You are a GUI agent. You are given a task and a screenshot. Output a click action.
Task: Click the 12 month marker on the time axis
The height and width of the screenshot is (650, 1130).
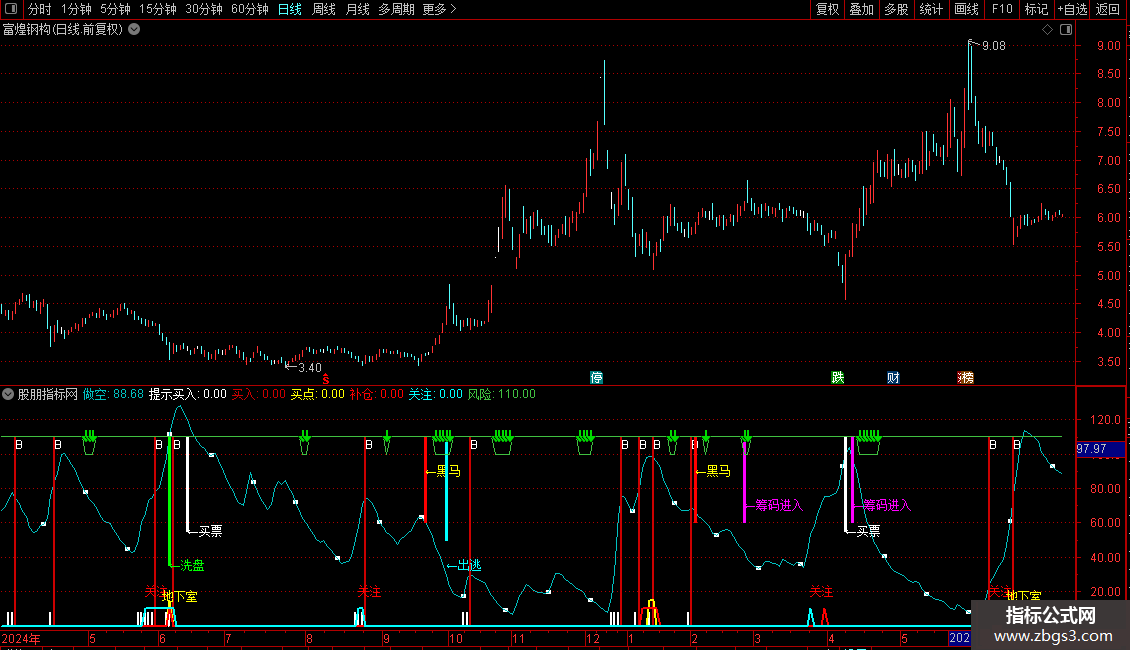point(592,638)
